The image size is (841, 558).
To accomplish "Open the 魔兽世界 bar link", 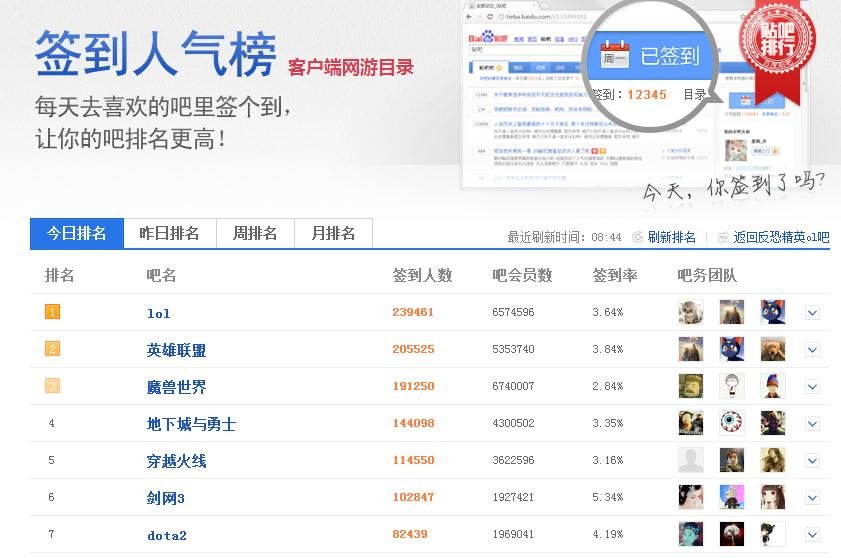I will [176, 387].
